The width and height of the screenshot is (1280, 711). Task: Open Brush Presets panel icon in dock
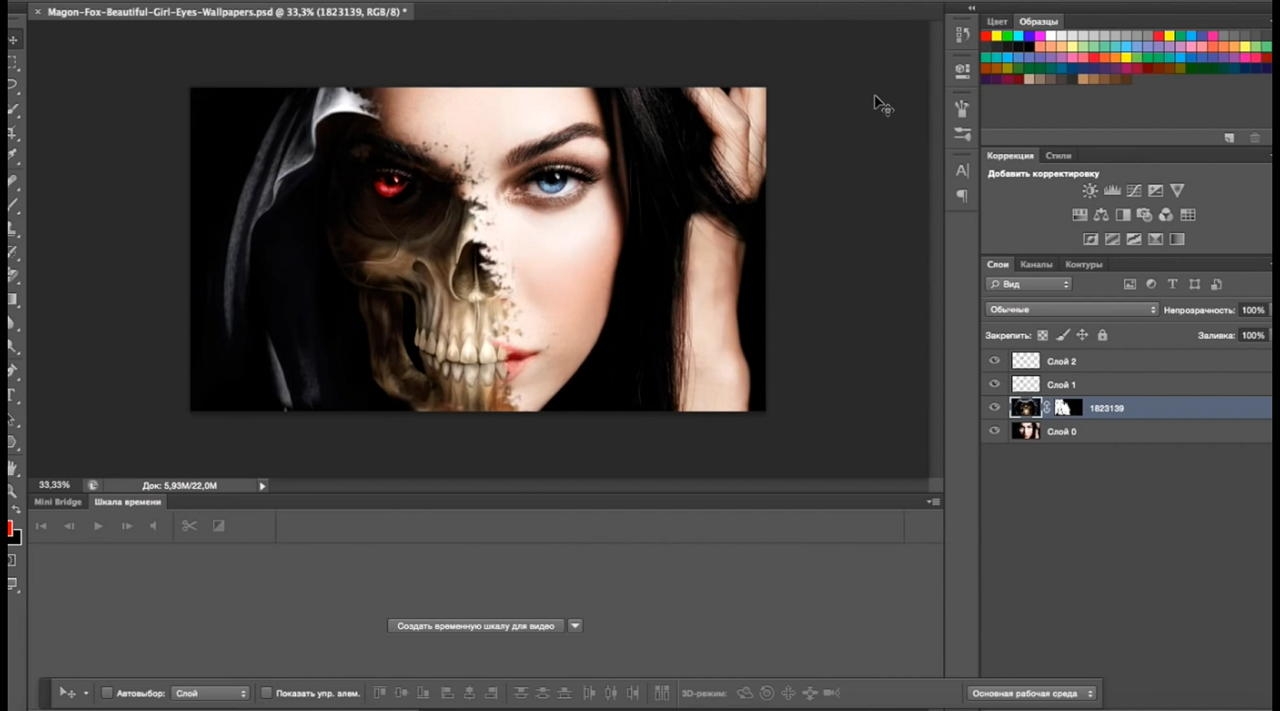[x=962, y=107]
